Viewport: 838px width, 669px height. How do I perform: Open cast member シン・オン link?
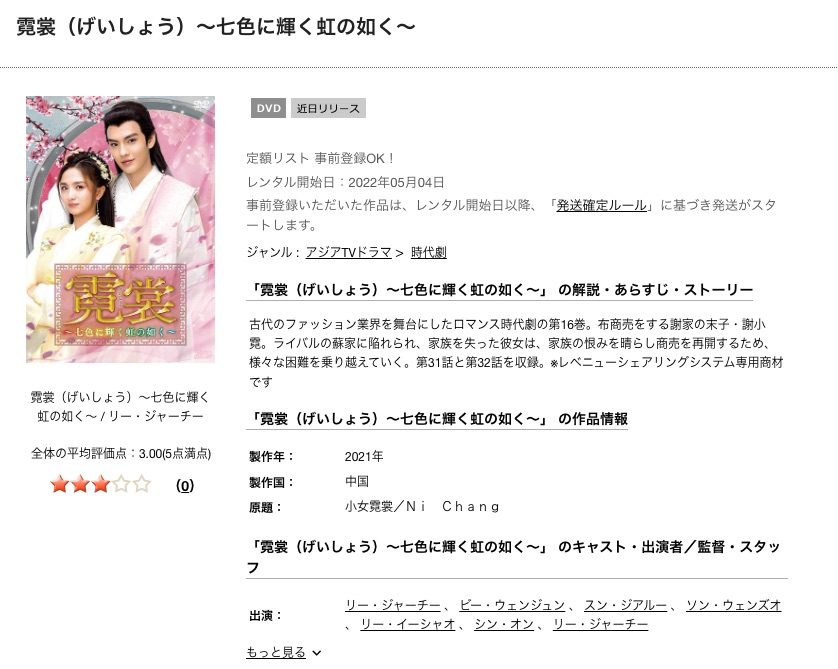504,624
